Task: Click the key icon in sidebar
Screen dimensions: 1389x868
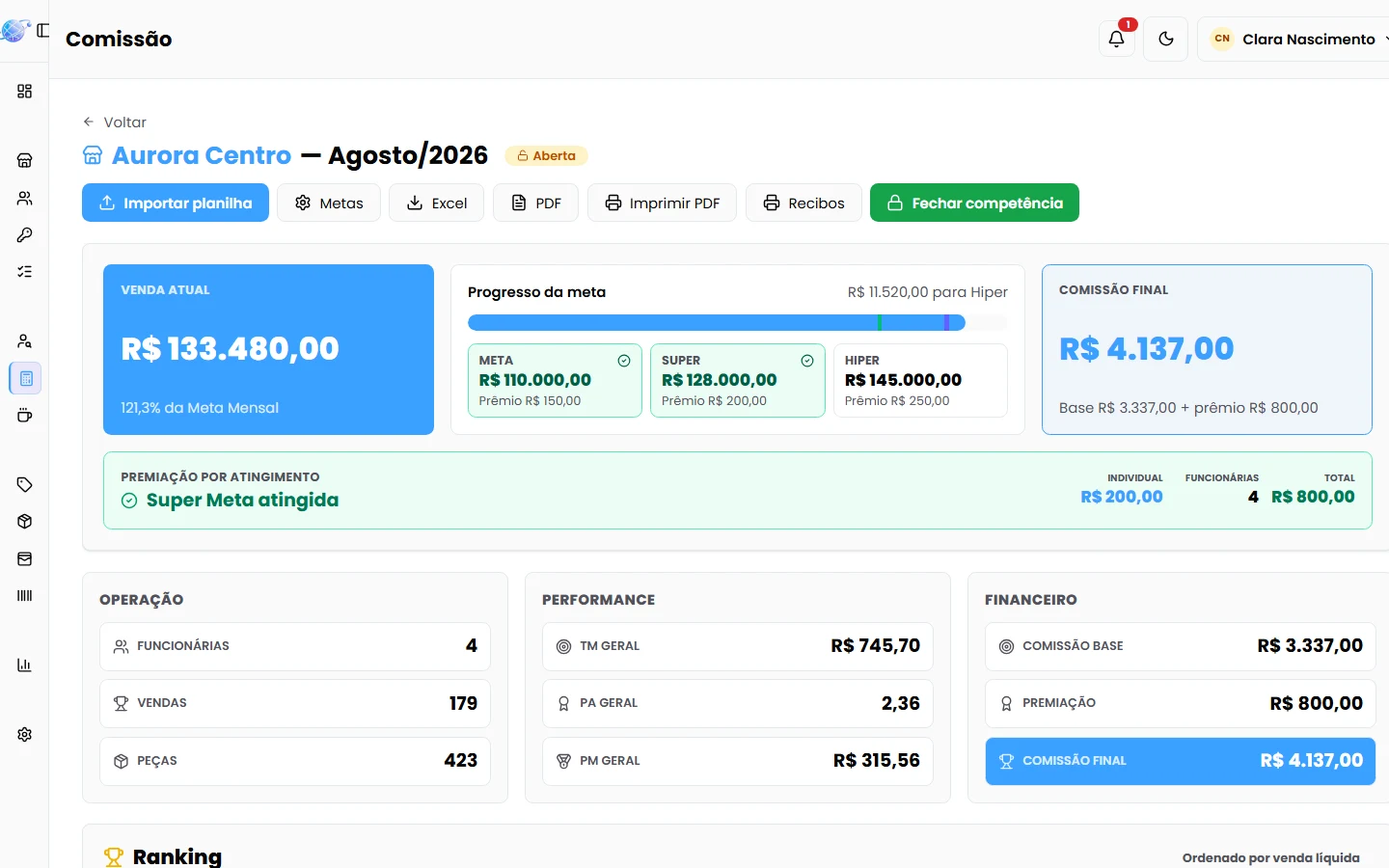Action: pos(25,234)
